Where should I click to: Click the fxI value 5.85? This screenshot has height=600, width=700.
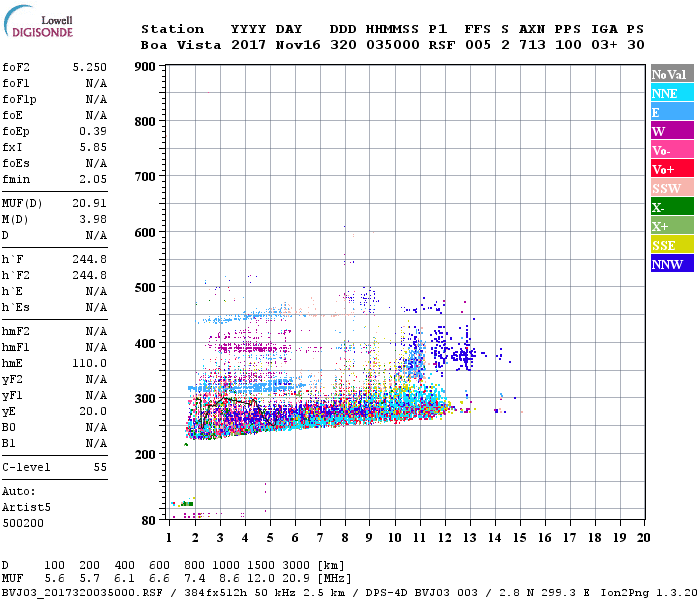[x=93, y=147]
